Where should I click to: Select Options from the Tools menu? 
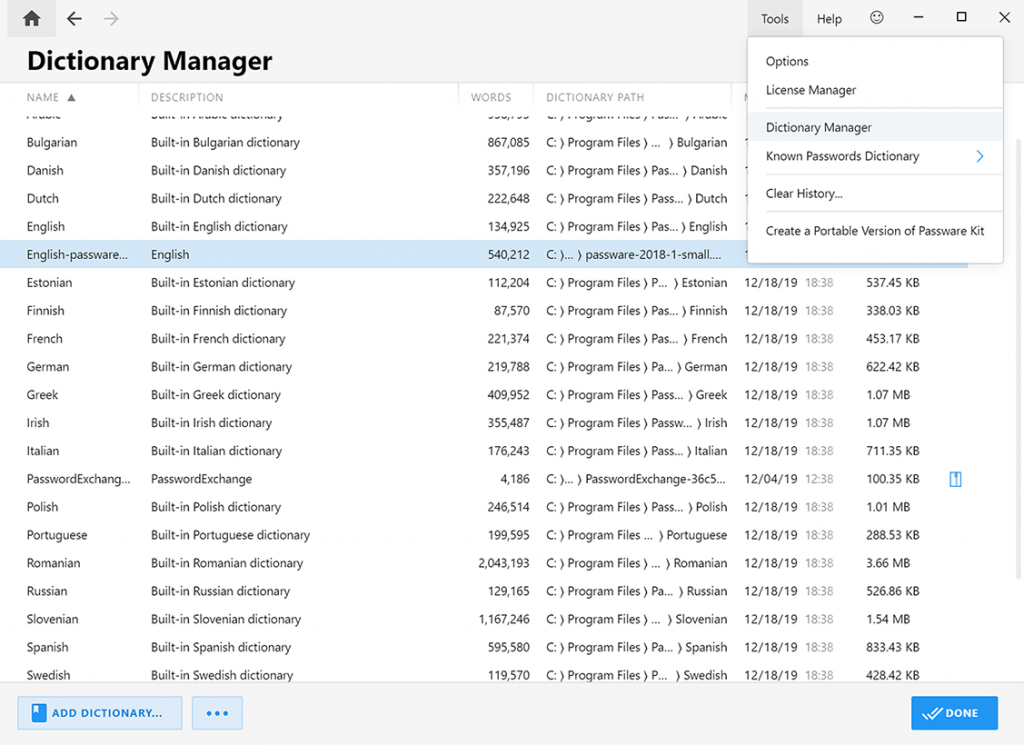click(787, 61)
